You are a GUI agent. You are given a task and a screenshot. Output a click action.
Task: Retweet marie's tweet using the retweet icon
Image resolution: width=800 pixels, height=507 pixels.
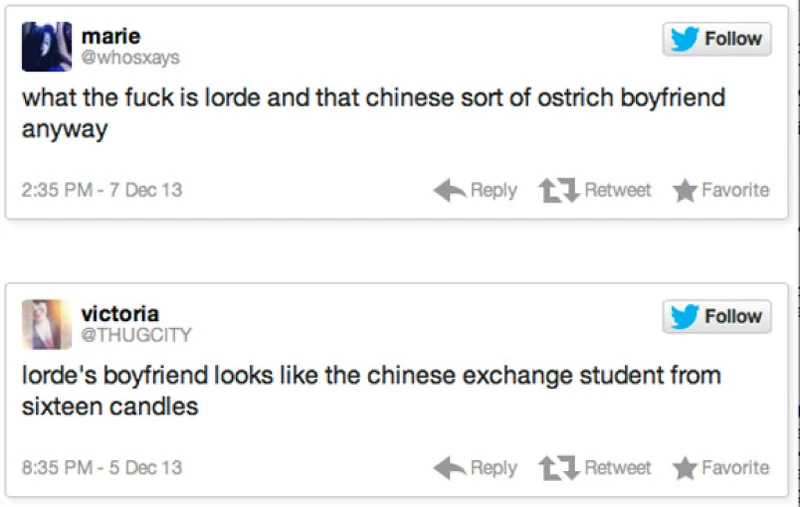(557, 190)
